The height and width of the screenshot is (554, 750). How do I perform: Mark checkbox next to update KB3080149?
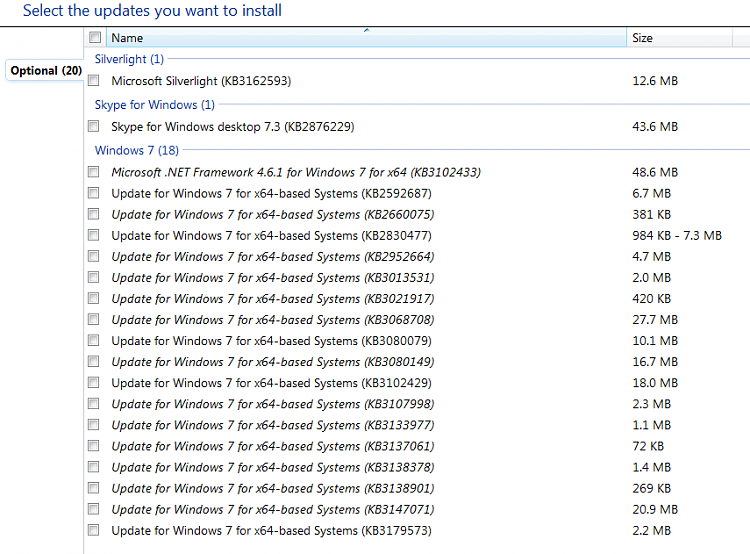pos(94,361)
